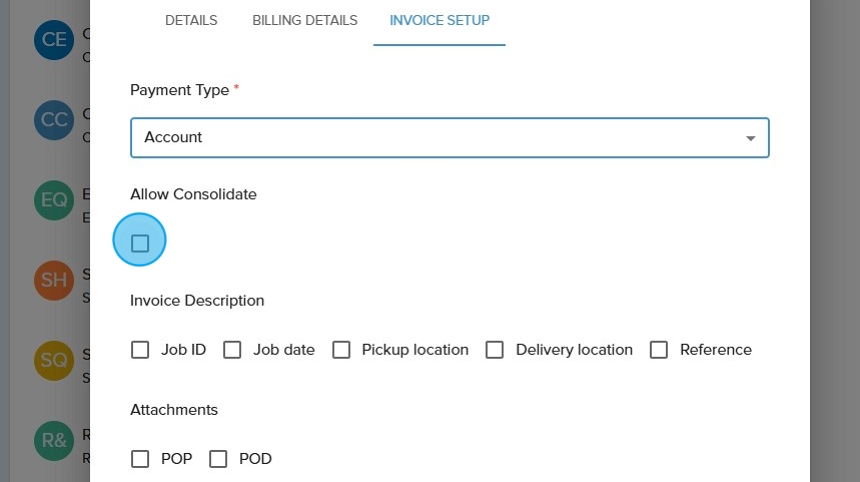860x482 pixels.
Task: Open the R& avatar entry
Action: coord(54,440)
